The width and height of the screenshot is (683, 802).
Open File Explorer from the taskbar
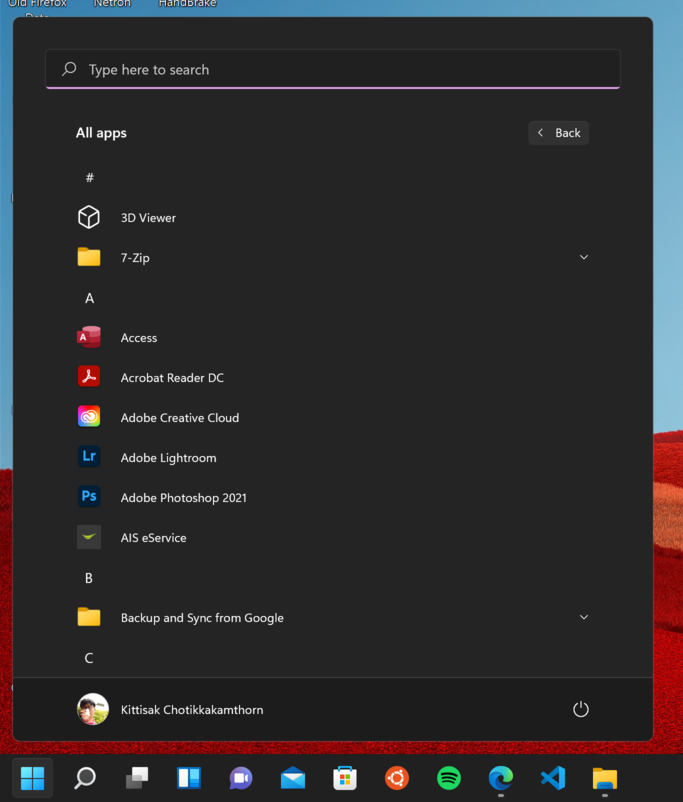click(605, 778)
